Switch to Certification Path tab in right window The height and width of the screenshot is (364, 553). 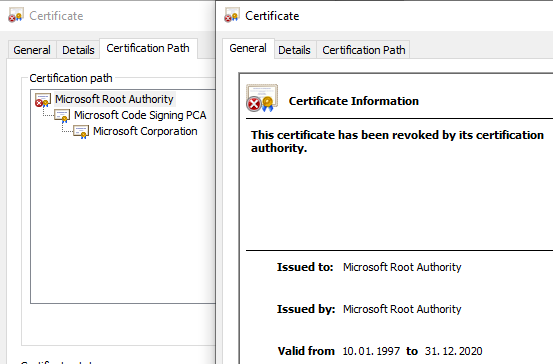click(364, 50)
